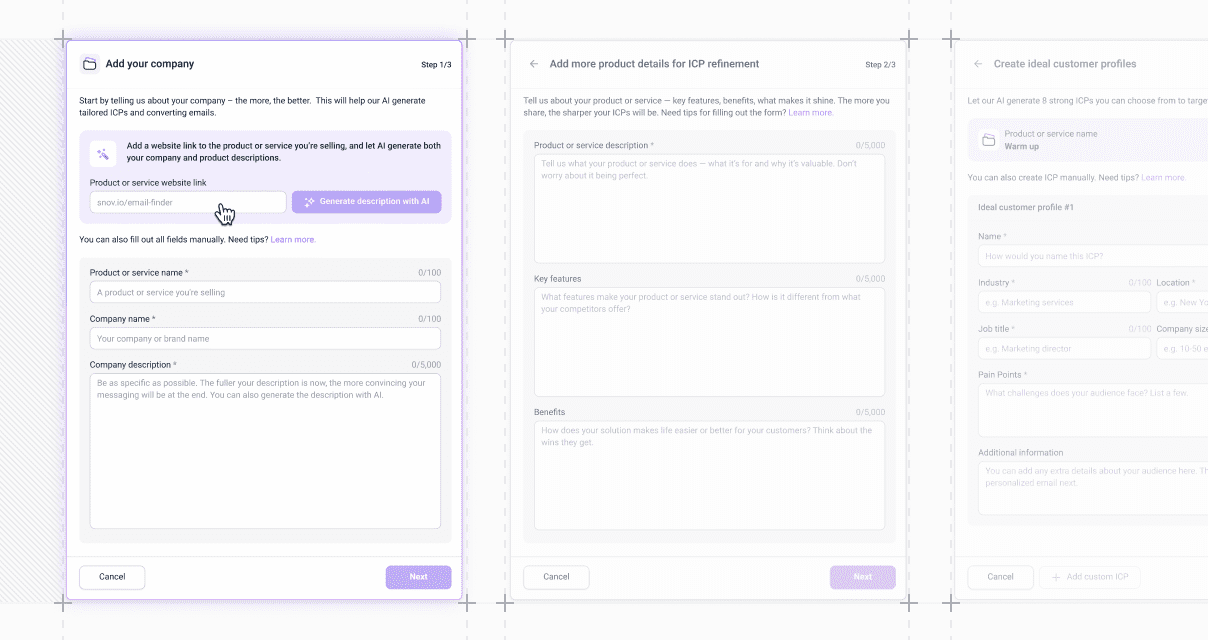Click into the Benefits text area
This screenshot has height=640, width=1208.
tap(709, 475)
